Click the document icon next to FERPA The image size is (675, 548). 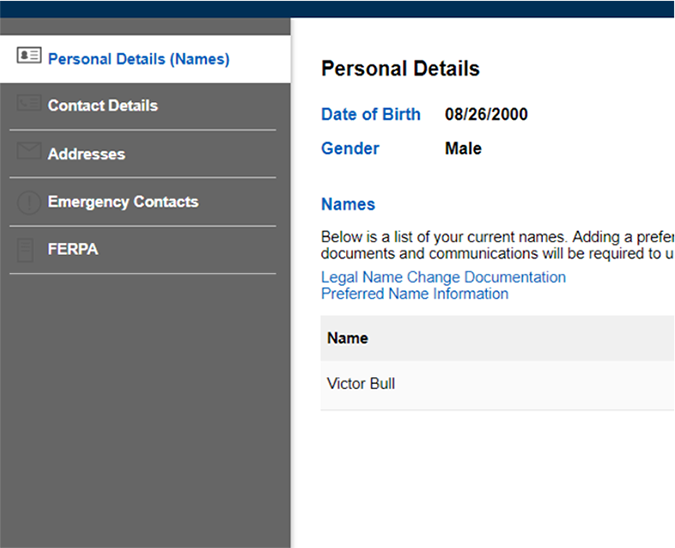click(28, 250)
